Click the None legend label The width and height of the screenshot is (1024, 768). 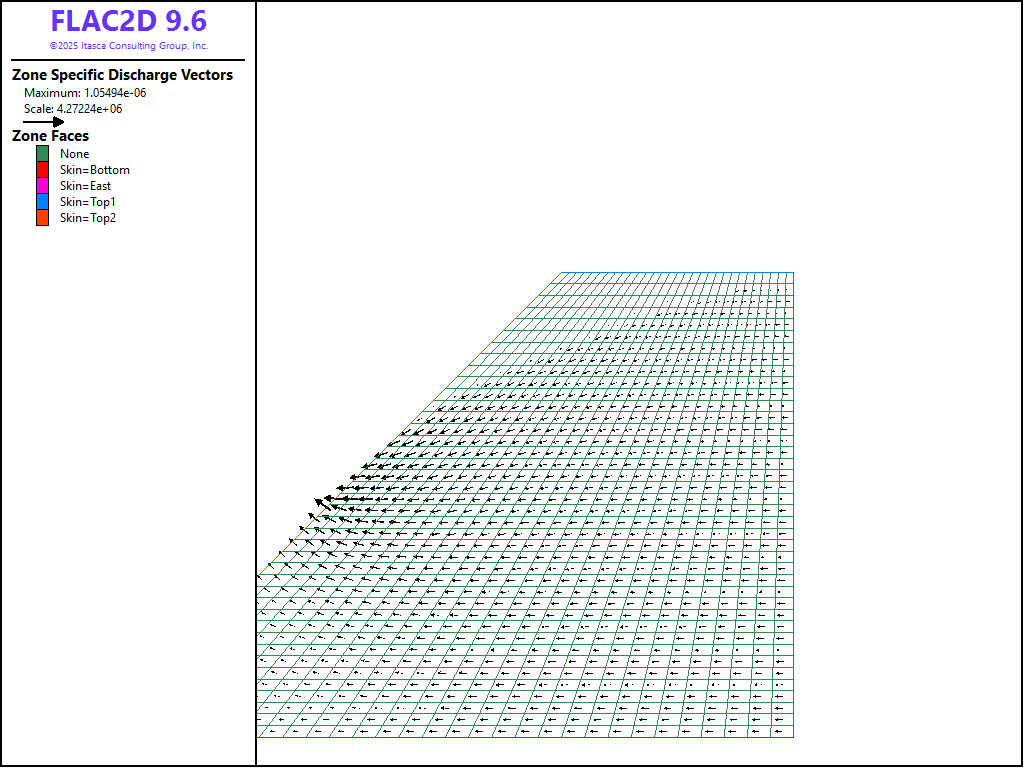click(x=75, y=154)
